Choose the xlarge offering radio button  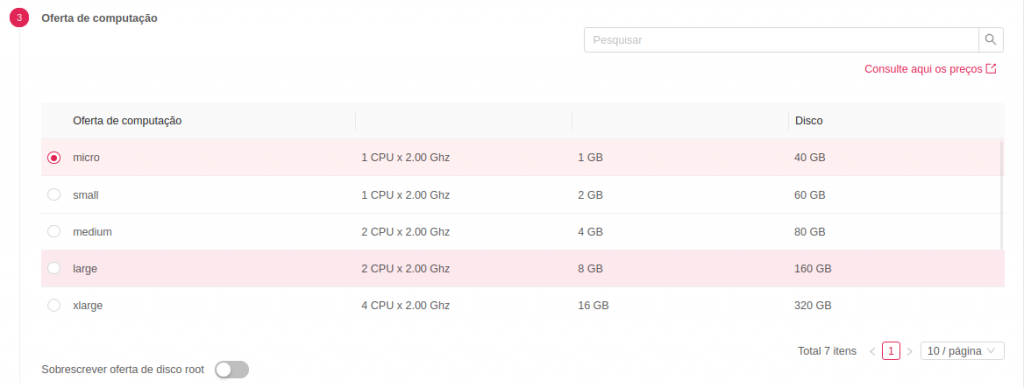pyautogui.click(x=54, y=305)
